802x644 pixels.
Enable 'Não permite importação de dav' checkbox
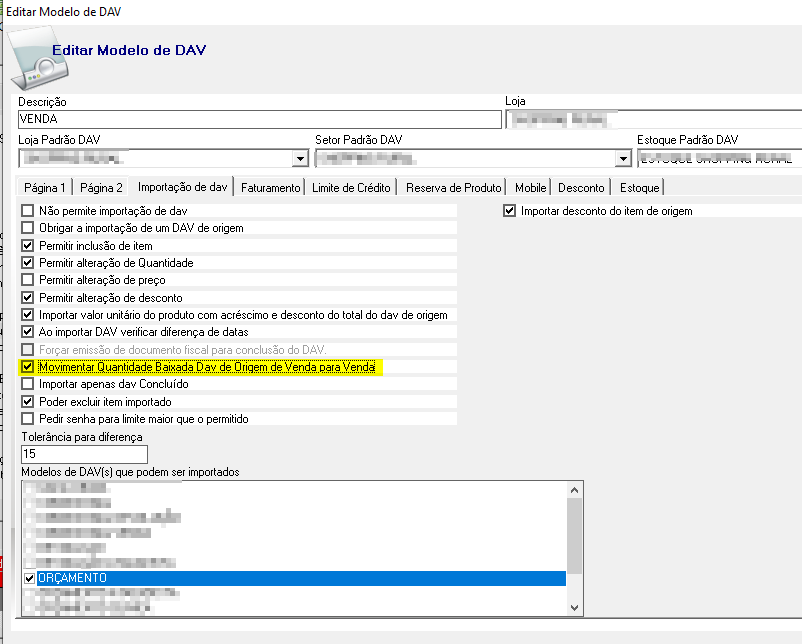coord(28,211)
